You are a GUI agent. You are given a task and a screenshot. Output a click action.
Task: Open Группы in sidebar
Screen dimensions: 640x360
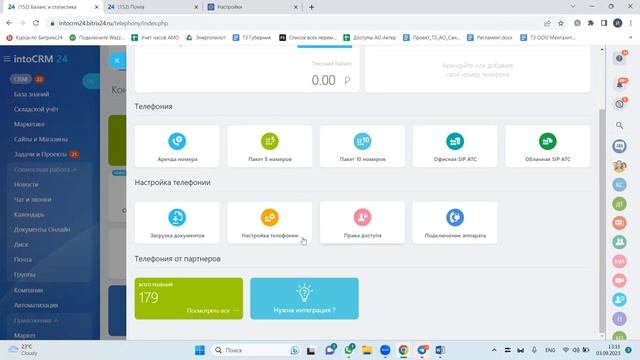(x=24, y=275)
